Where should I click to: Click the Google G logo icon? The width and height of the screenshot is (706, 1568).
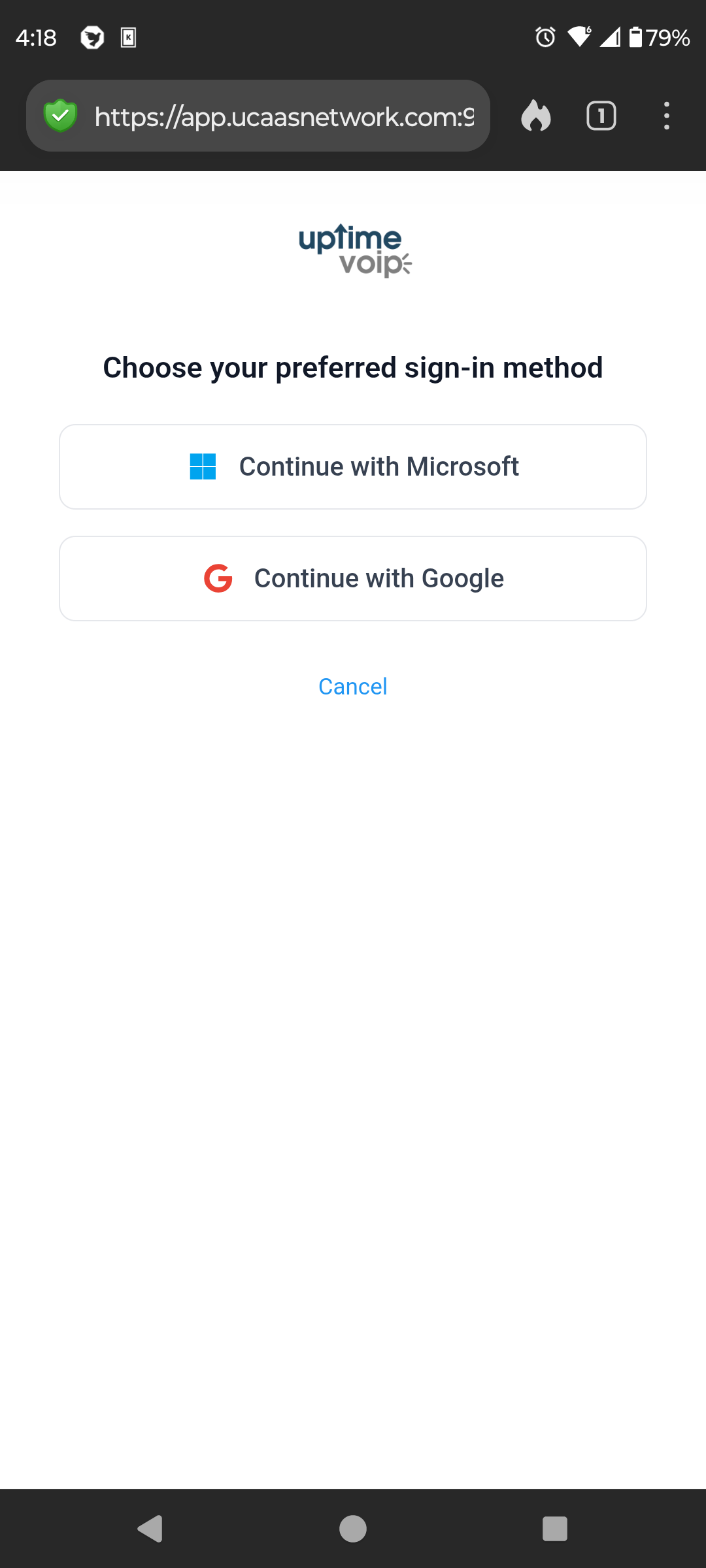[218, 578]
